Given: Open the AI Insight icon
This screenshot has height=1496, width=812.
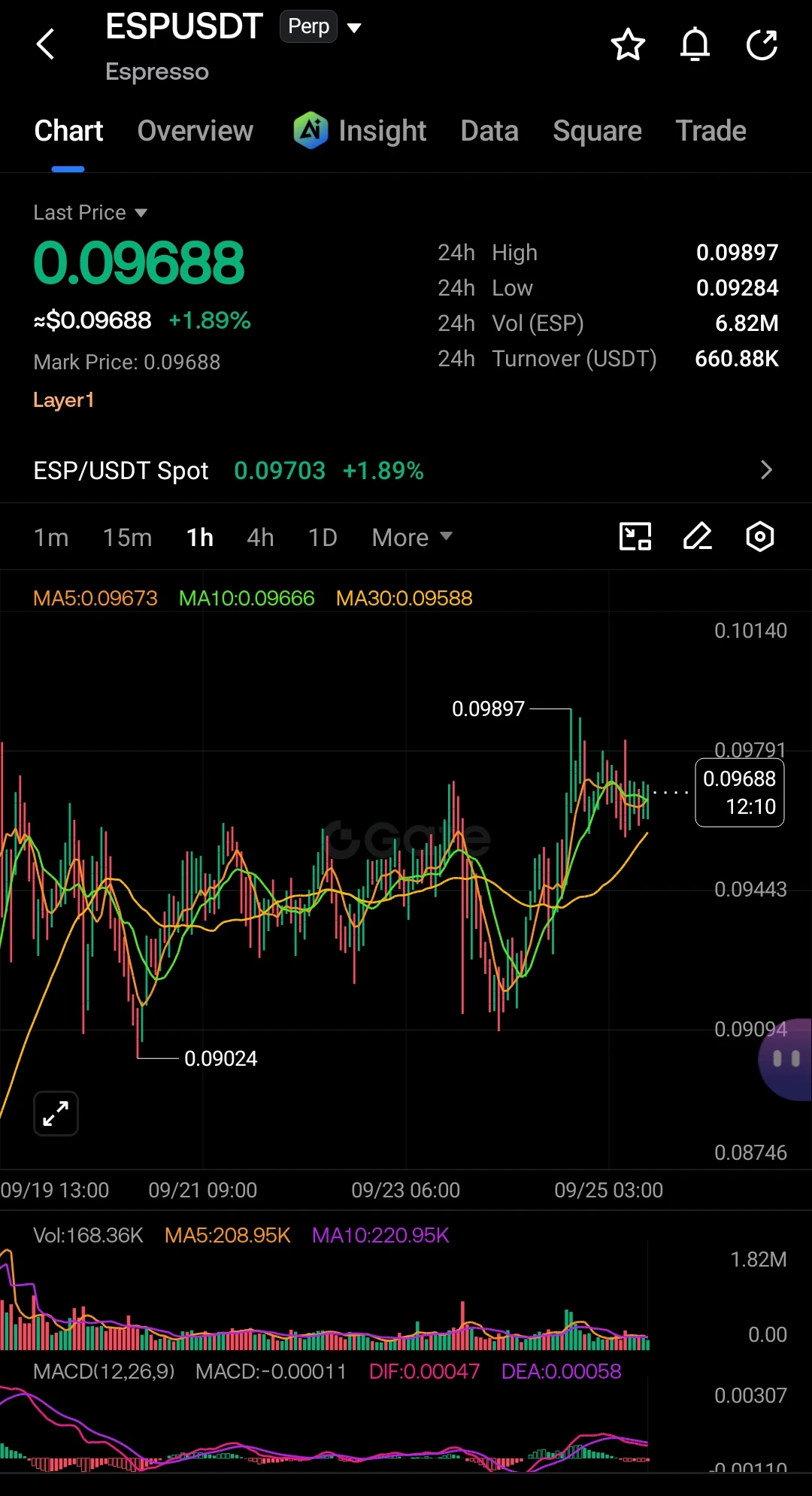Looking at the screenshot, I should coord(311,130).
